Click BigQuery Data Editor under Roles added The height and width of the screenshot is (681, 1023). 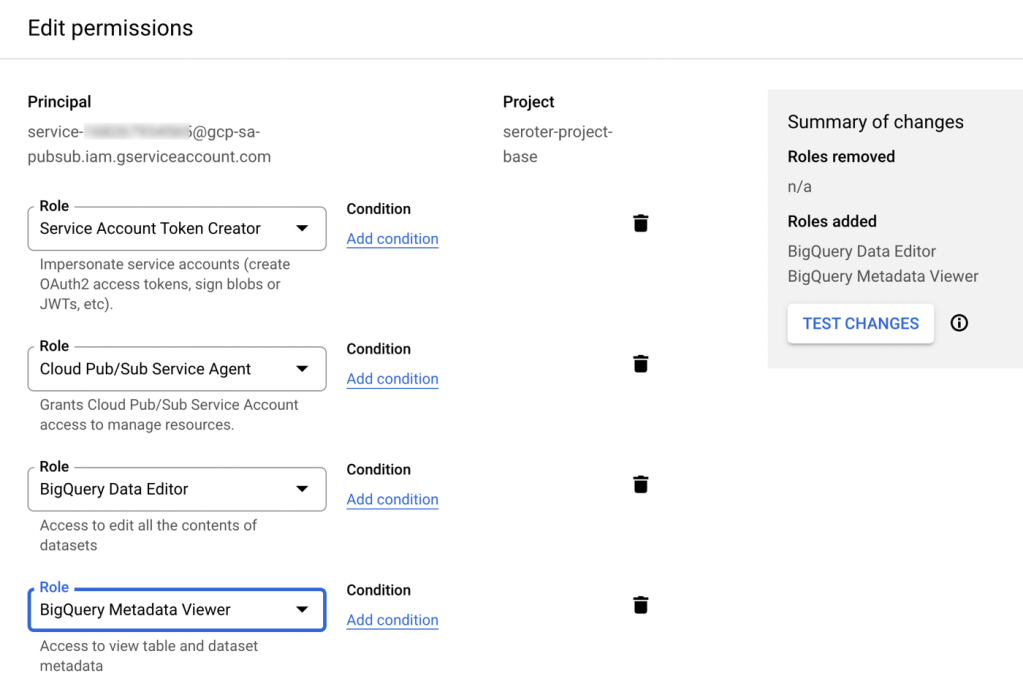(x=861, y=251)
